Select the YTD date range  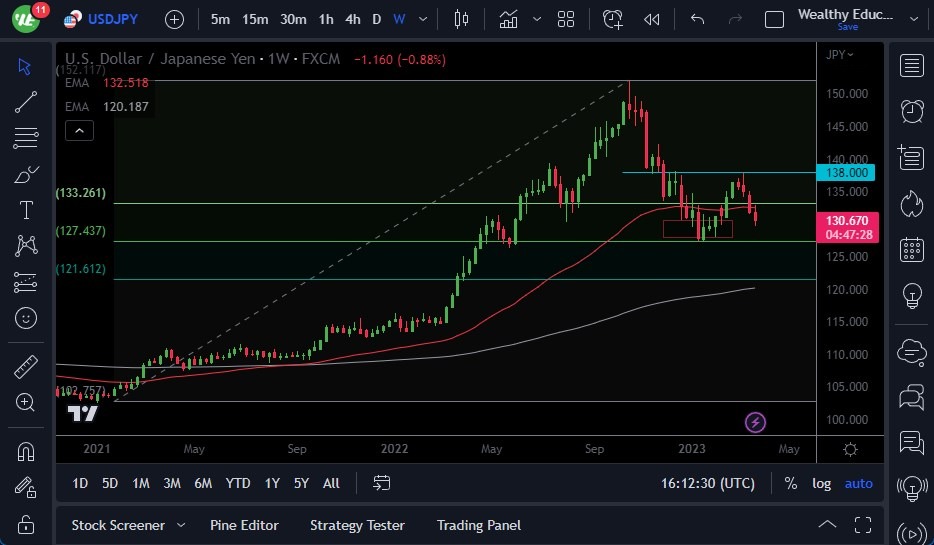[x=237, y=483]
